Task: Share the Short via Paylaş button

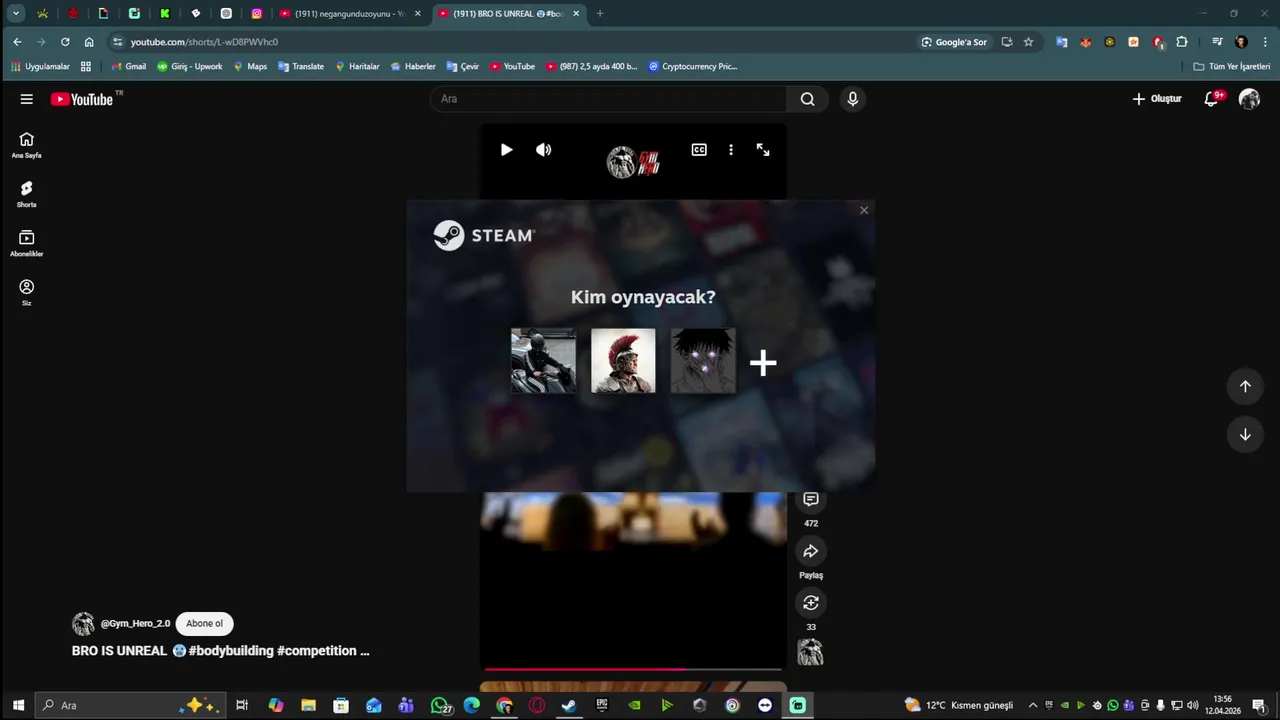Action: (x=811, y=551)
